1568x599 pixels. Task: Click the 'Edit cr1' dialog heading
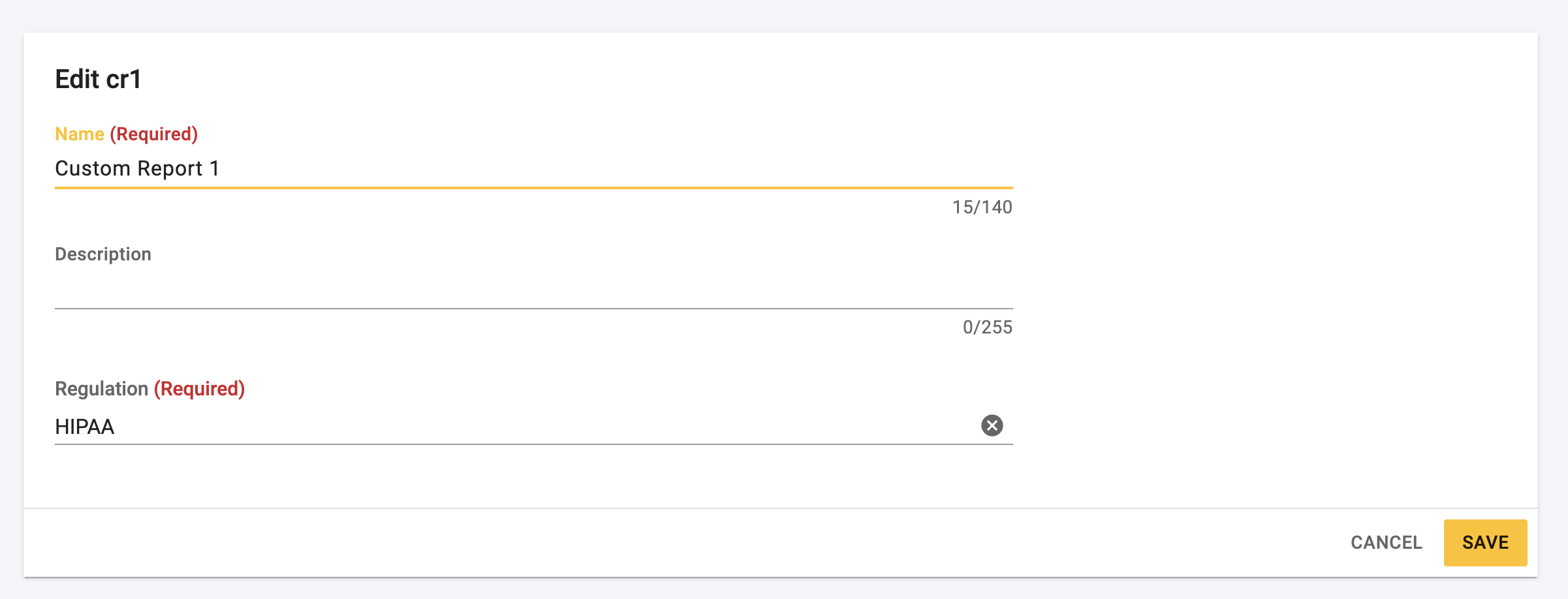[98, 80]
